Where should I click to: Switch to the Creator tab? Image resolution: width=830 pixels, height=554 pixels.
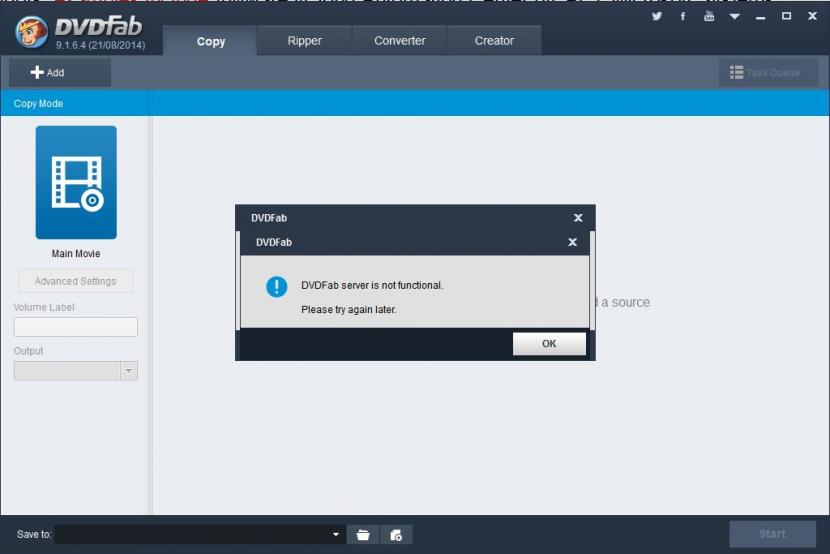pos(494,41)
